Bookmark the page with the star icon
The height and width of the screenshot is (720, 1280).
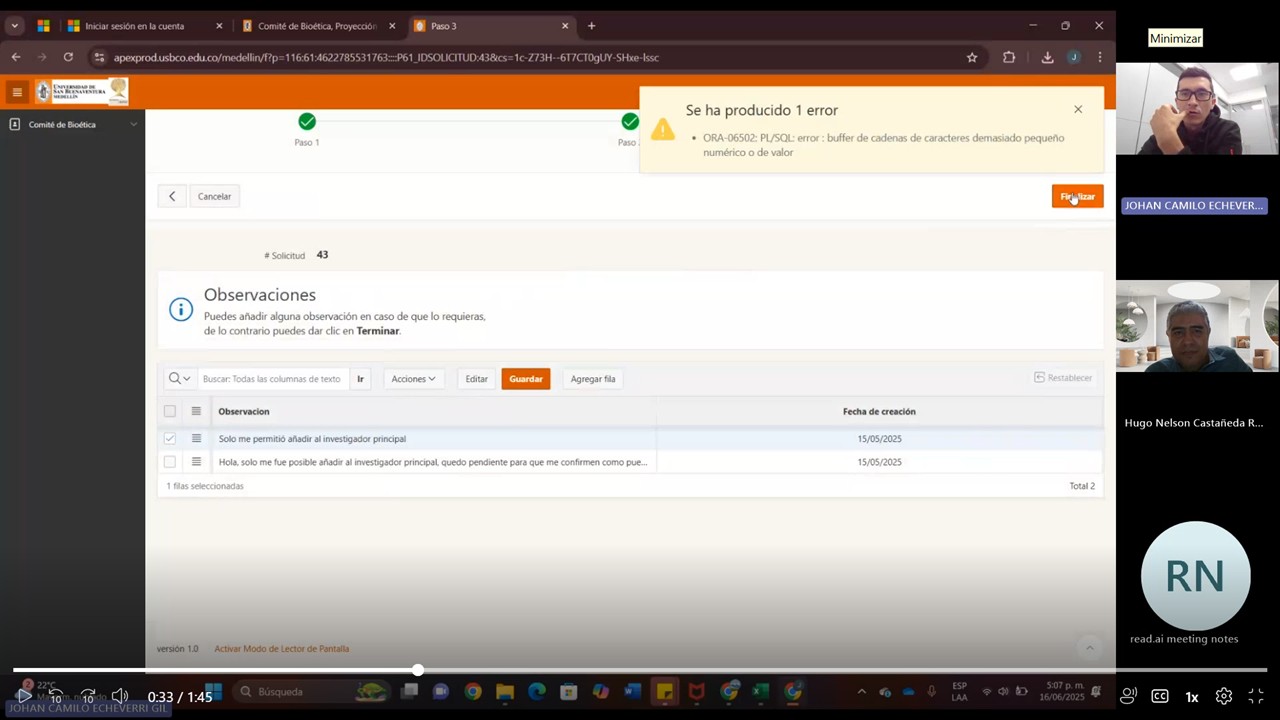pos(972,57)
